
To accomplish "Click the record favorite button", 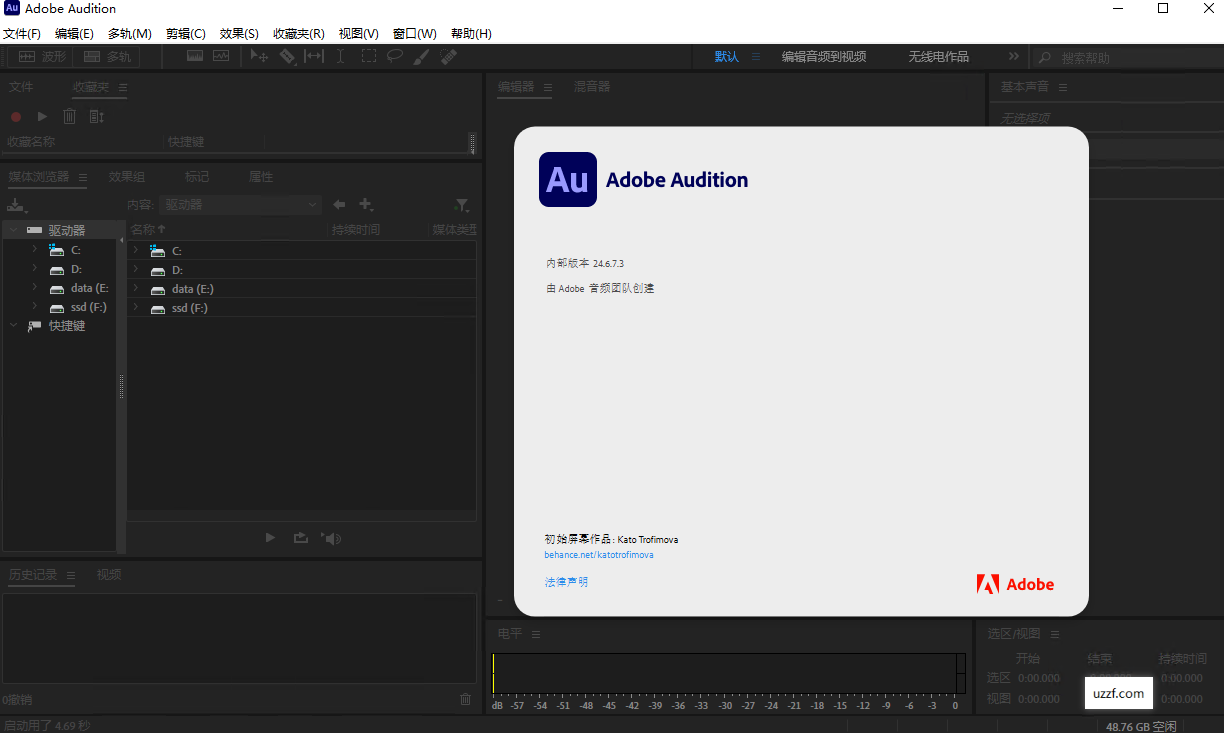I will click(x=14, y=116).
